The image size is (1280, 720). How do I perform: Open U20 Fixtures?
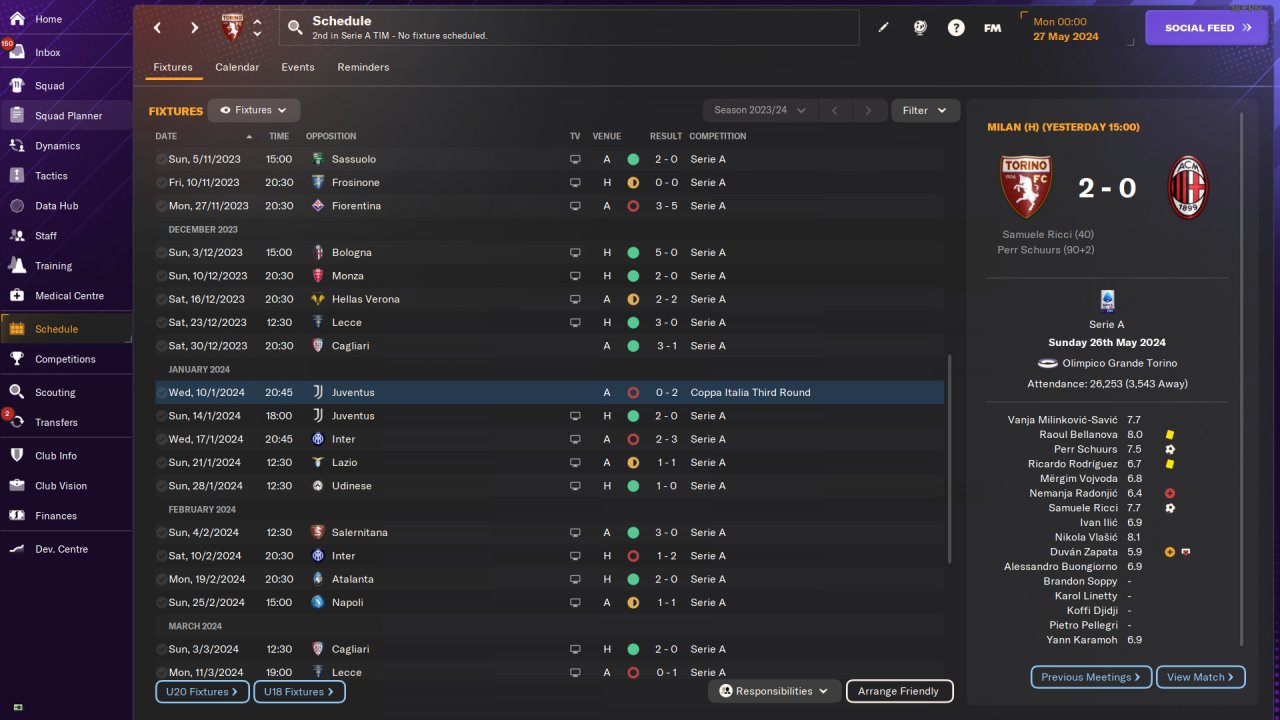click(x=202, y=691)
